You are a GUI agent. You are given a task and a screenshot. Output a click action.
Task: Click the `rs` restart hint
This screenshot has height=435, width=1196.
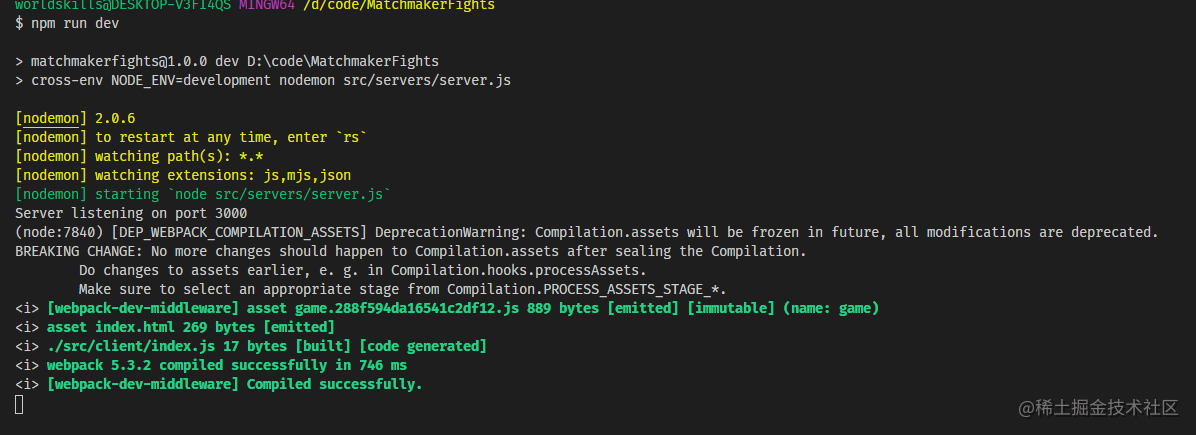click(351, 137)
